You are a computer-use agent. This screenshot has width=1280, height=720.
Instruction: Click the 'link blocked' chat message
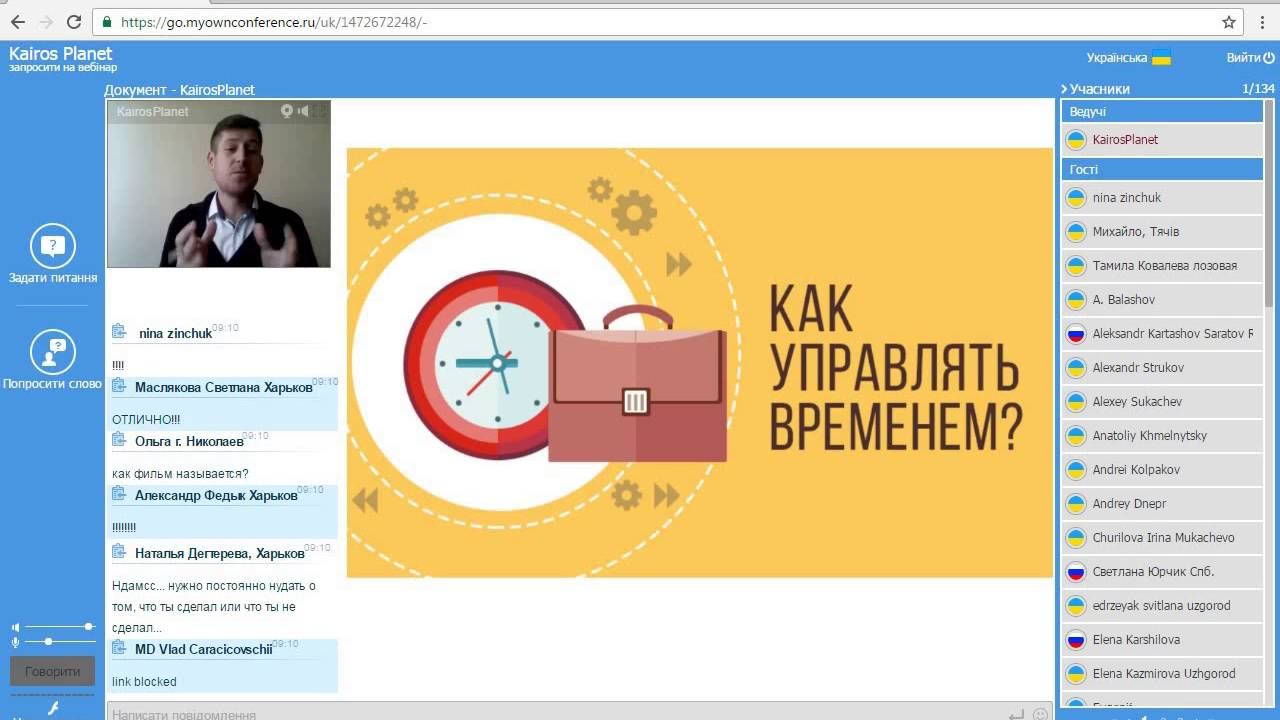[x=144, y=682]
